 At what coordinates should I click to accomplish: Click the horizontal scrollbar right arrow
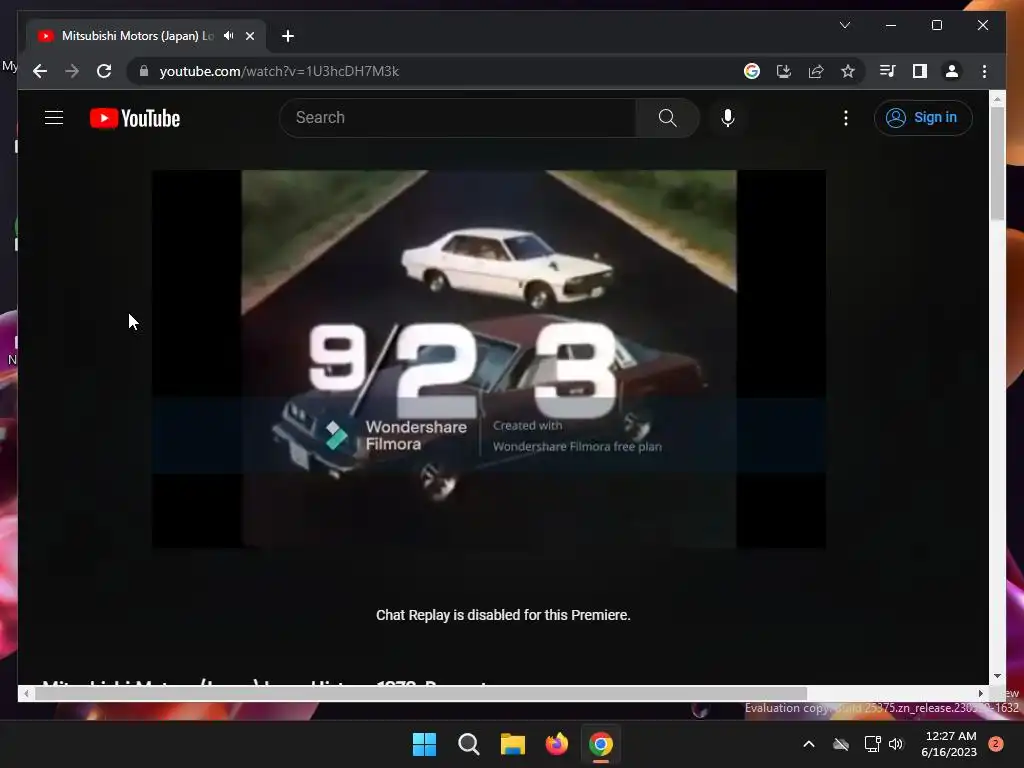point(981,694)
